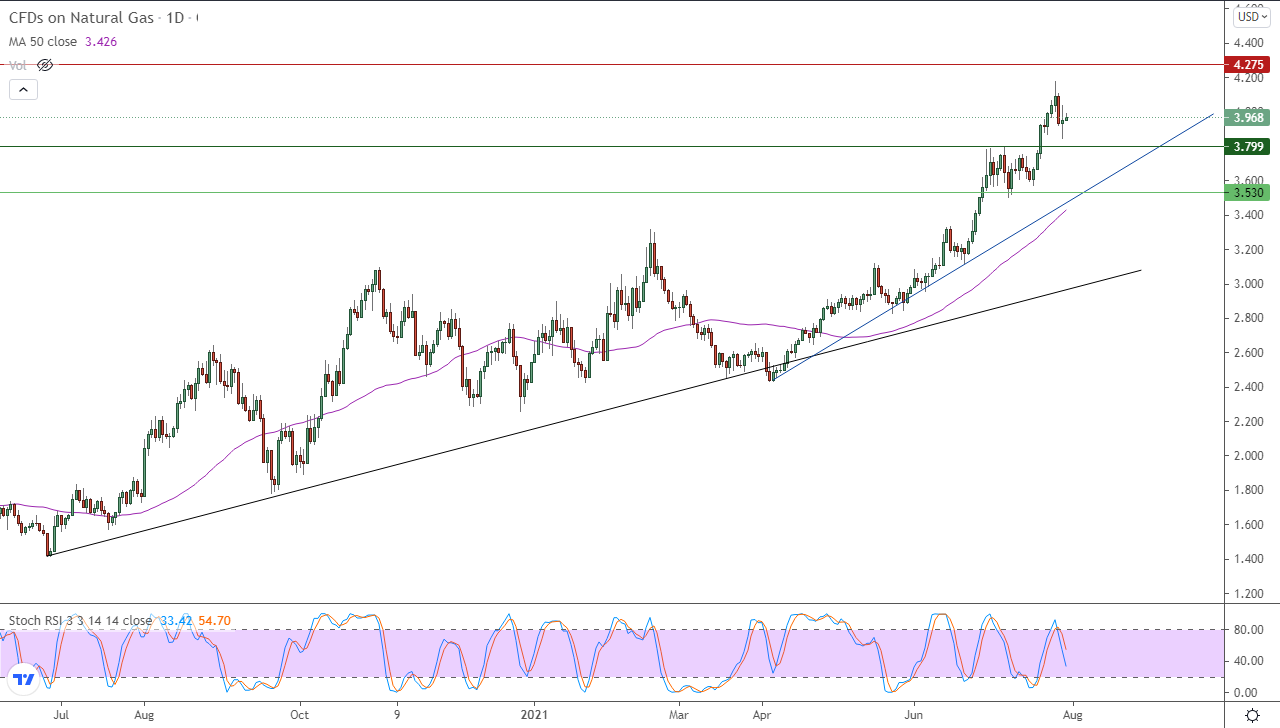Click the "Apr" label on the time axis
This screenshot has height=728, width=1280.
(763, 715)
